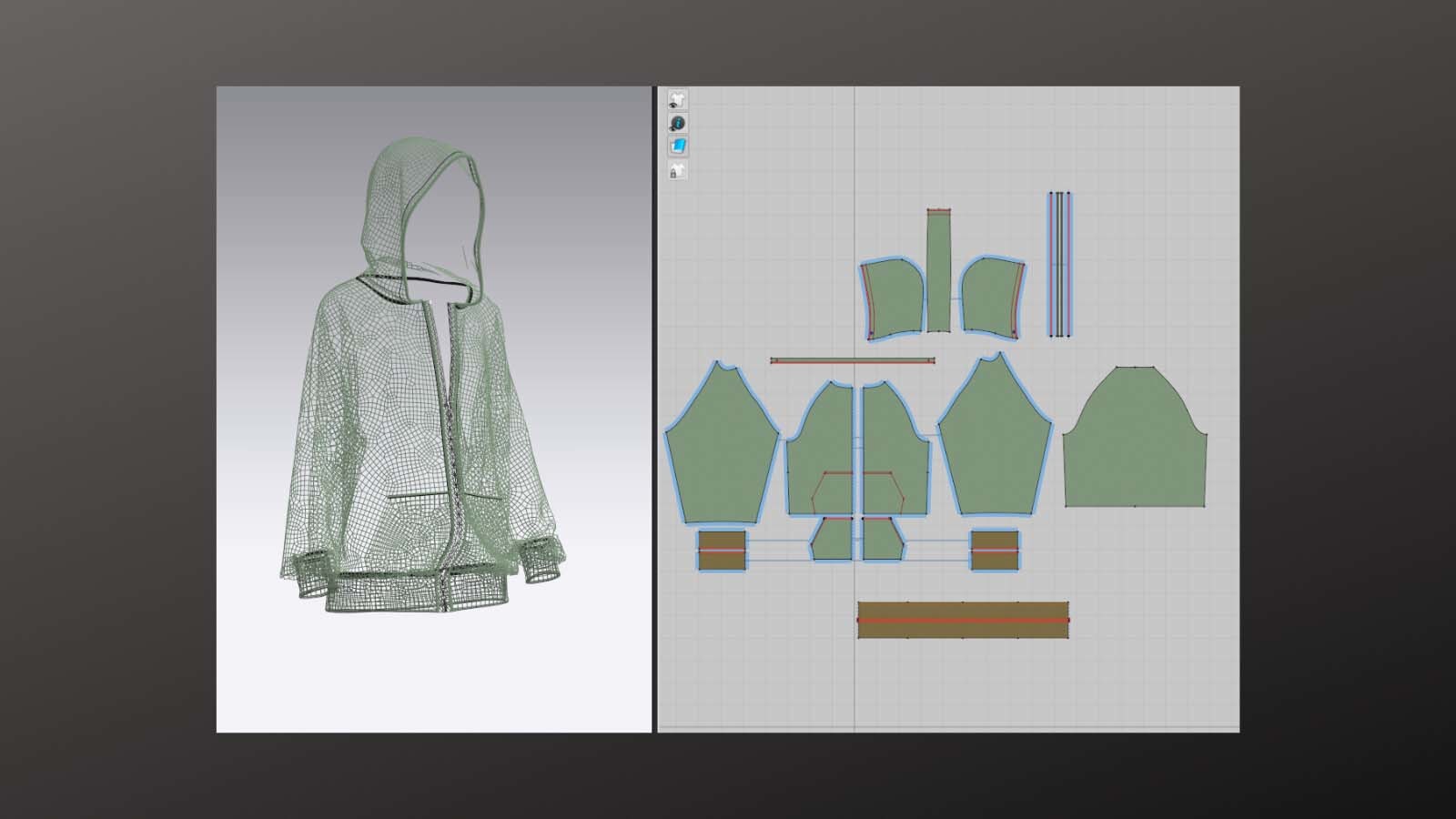
Task: Select the thin horizontal strip pattern
Action: (853, 361)
